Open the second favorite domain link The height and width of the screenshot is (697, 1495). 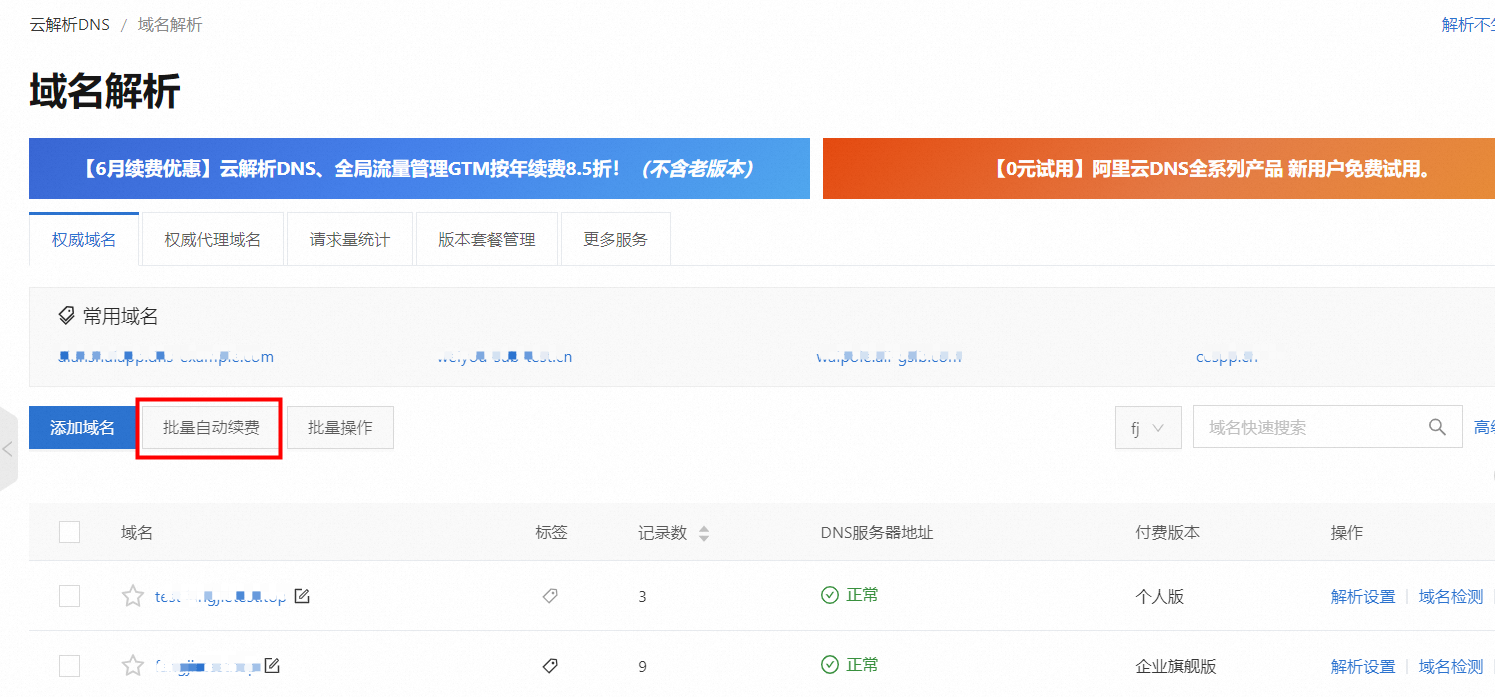505,357
